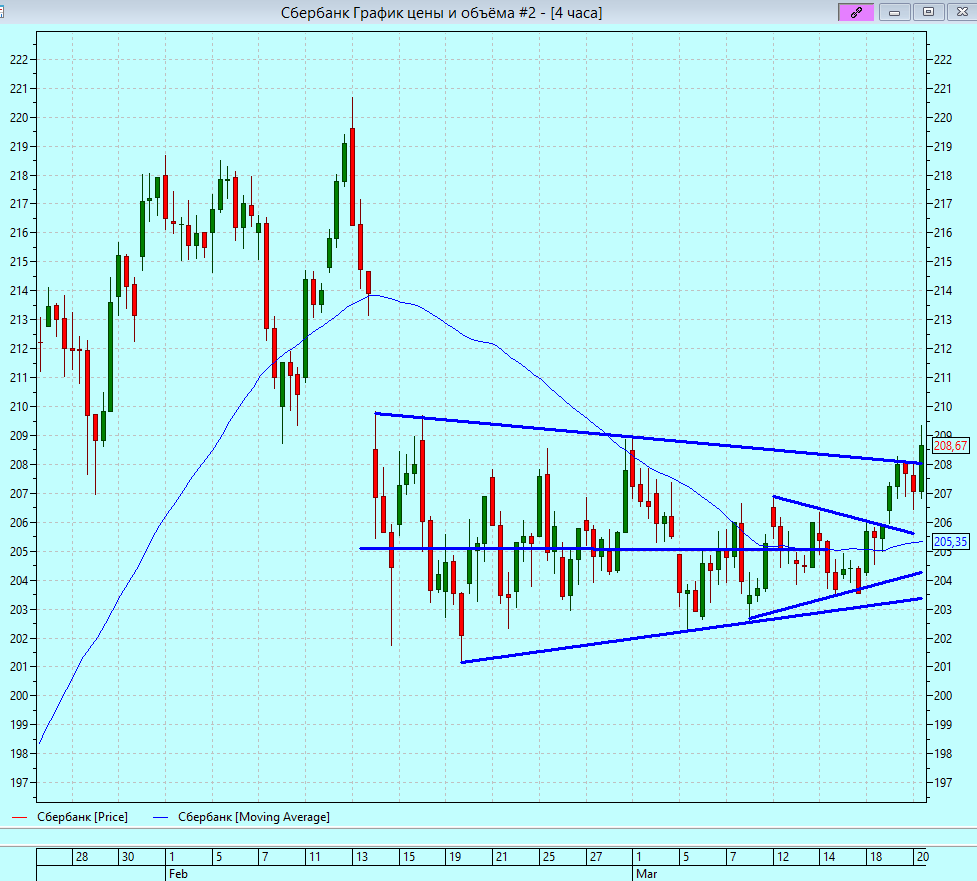Viewport: 977px width, 881px height.
Task: Click the 197 value on left price axis
Action: 19,783
